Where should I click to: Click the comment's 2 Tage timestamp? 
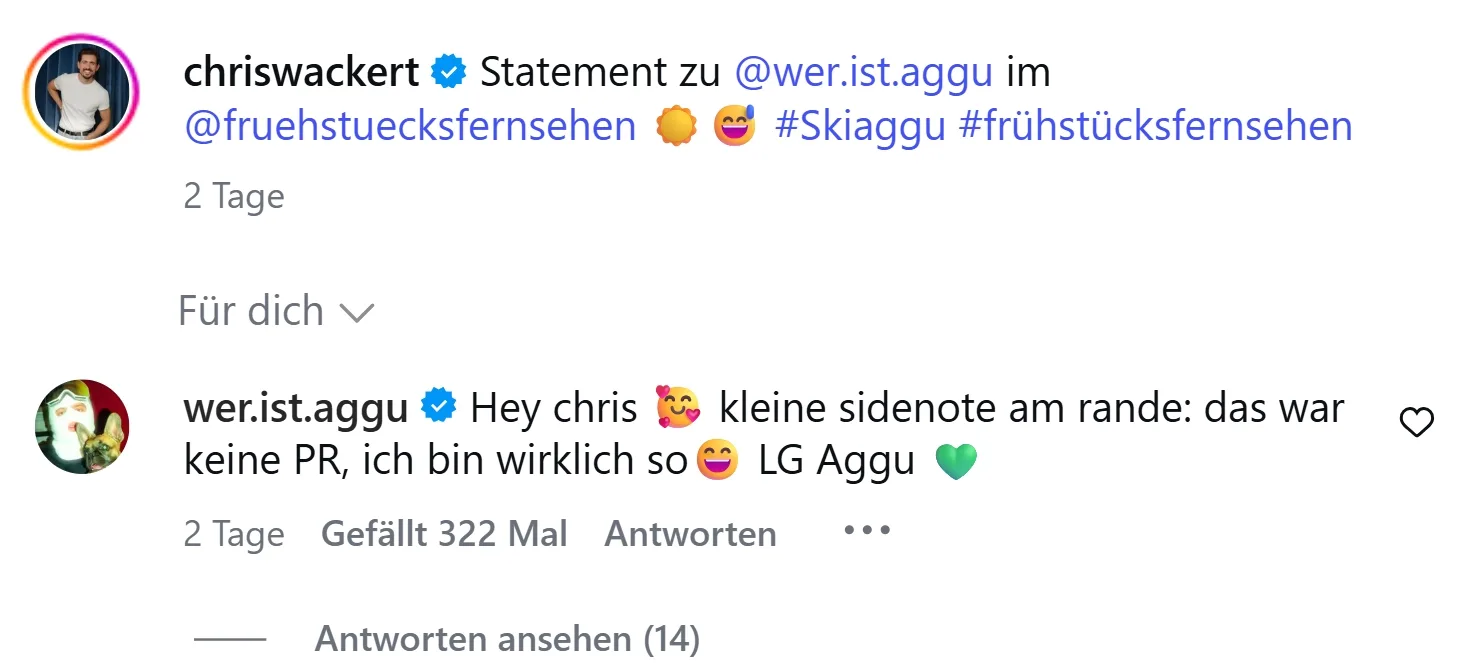point(234,534)
